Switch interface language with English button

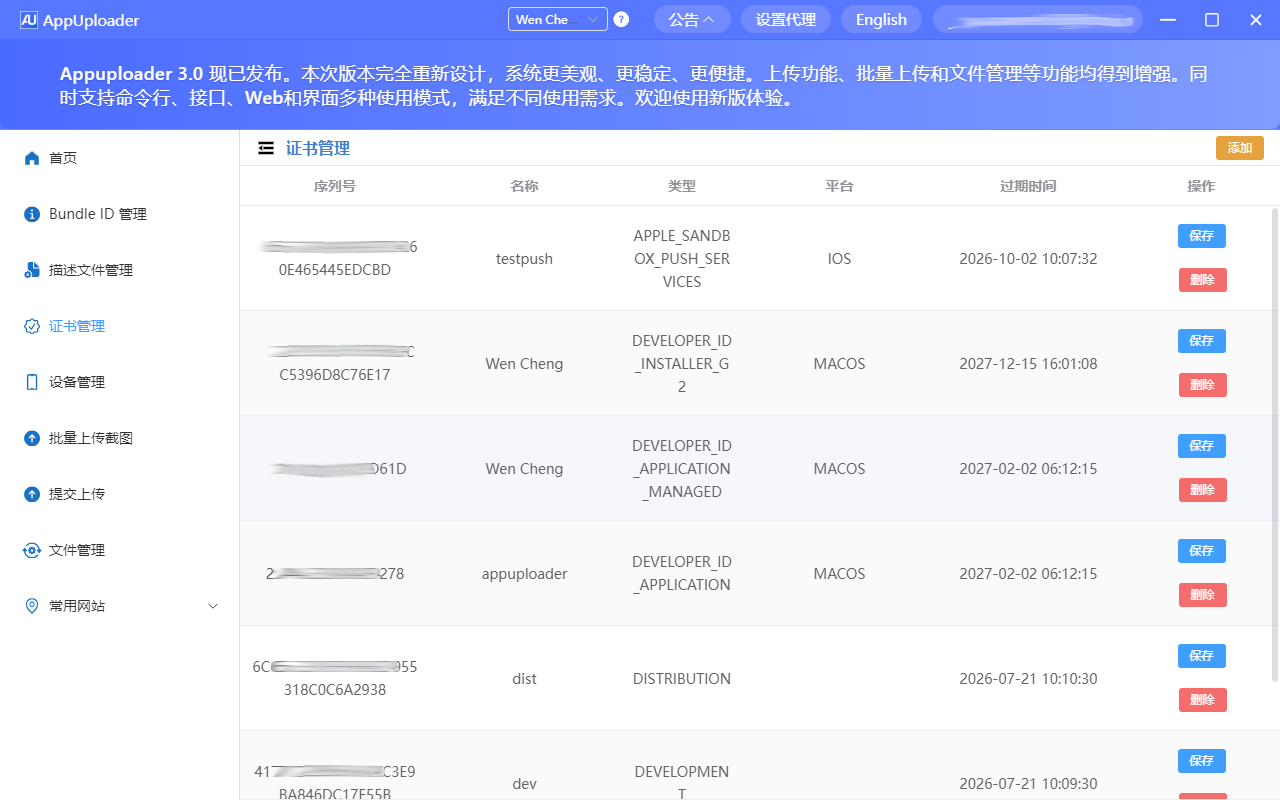(881, 18)
